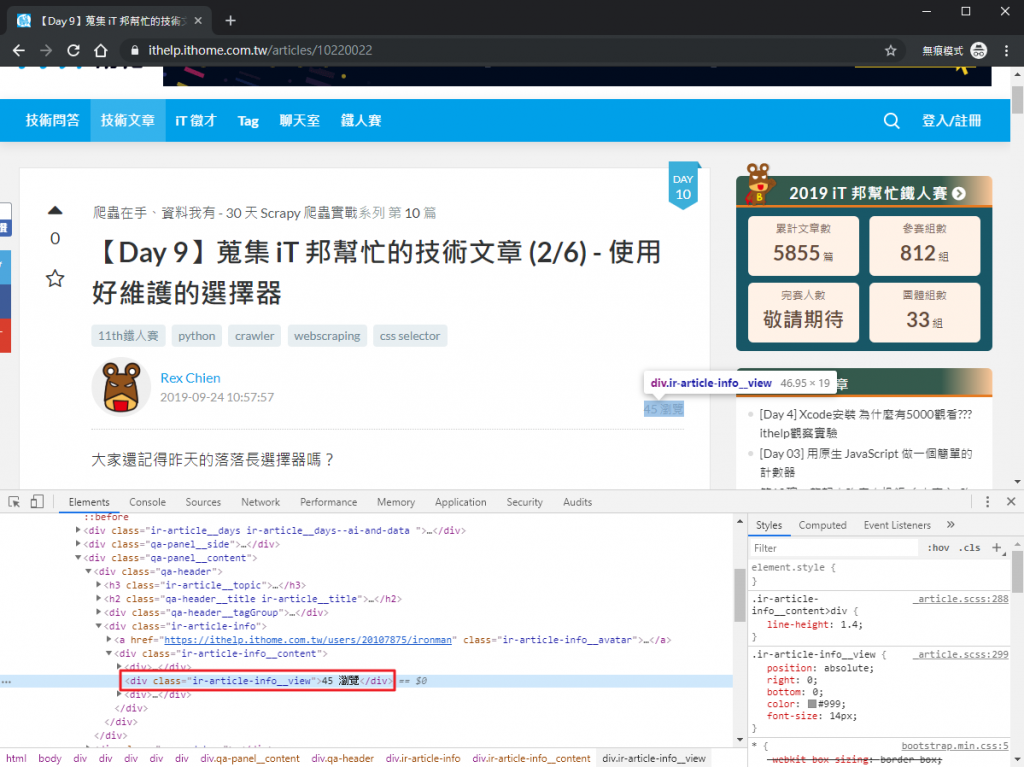Expand the h2 qa-header__title node

(x=99, y=598)
